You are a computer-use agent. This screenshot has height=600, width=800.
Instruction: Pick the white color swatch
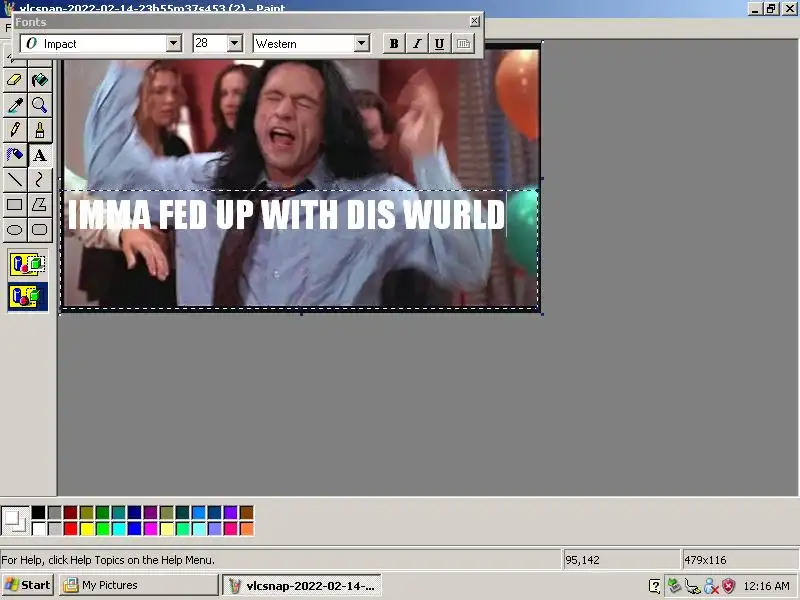point(38,529)
